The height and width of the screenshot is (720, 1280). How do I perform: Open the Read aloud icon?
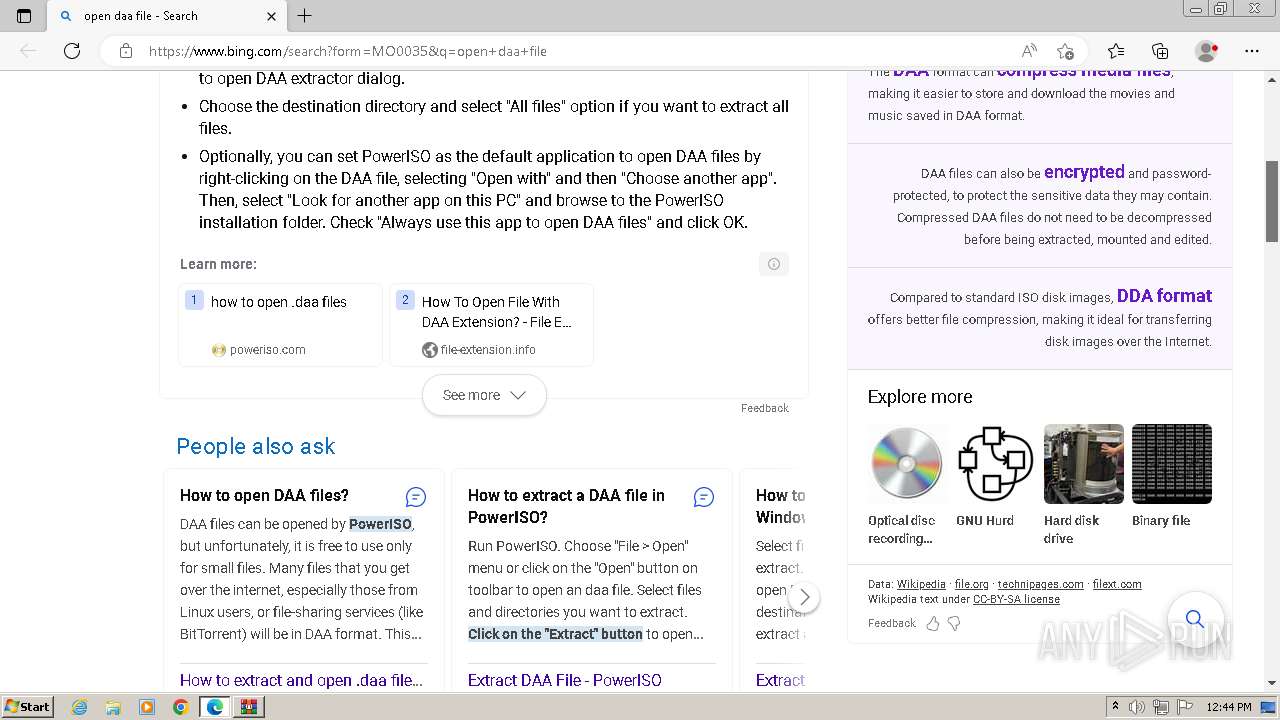[x=1028, y=51]
